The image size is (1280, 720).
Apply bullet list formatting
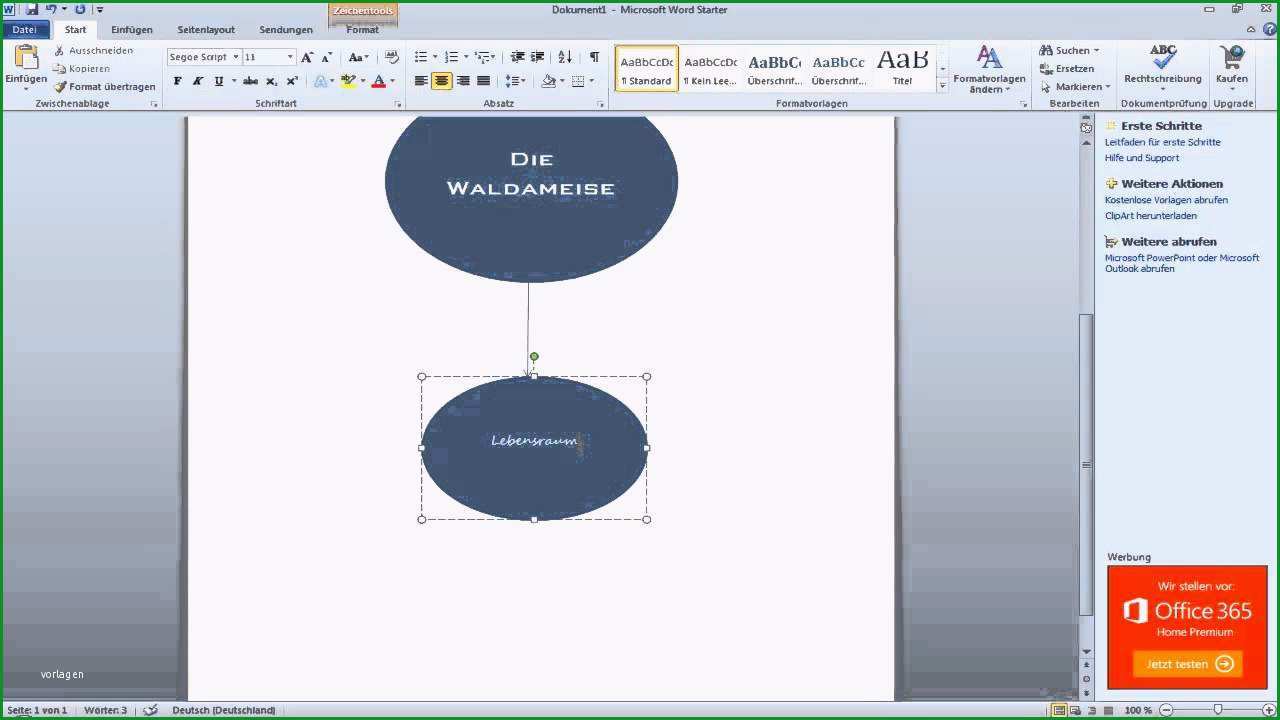421,57
